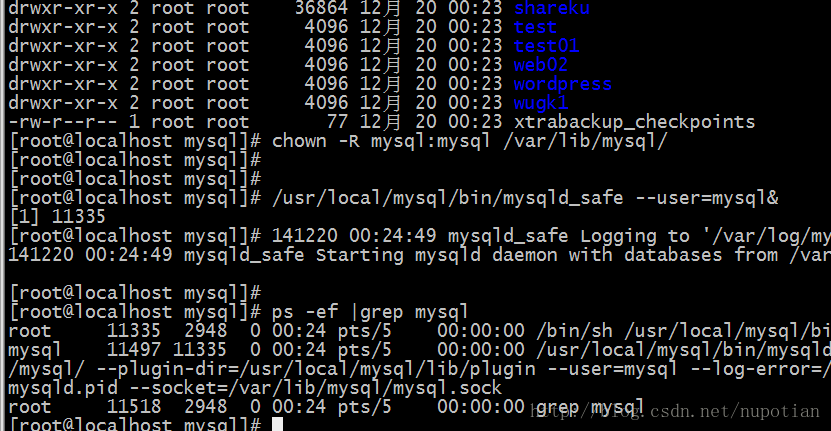Viewport: 831px width, 431px height.
Task: Select the blue test01 directory entry
Action: (546, 46)
